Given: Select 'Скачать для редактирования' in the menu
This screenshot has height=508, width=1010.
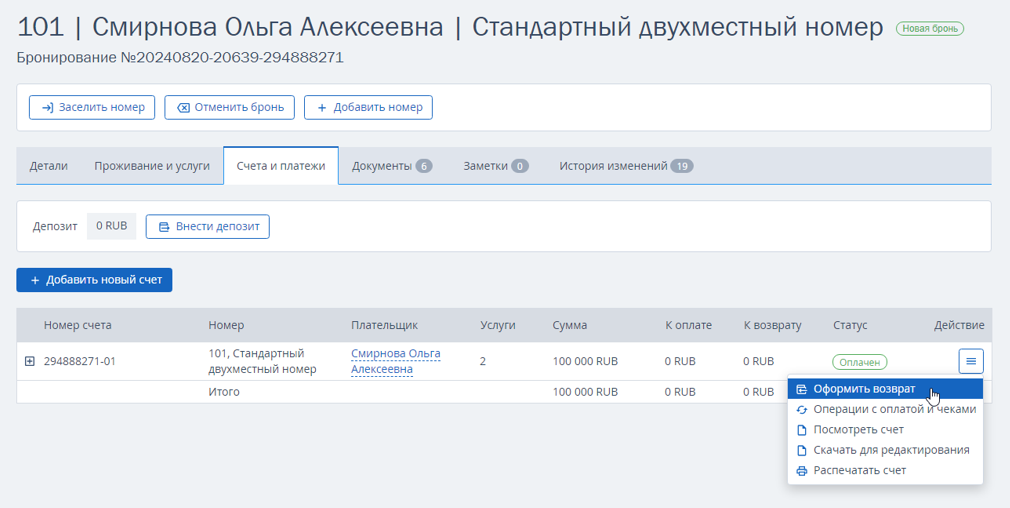Looking at the screenshot, I should (885, 450).
